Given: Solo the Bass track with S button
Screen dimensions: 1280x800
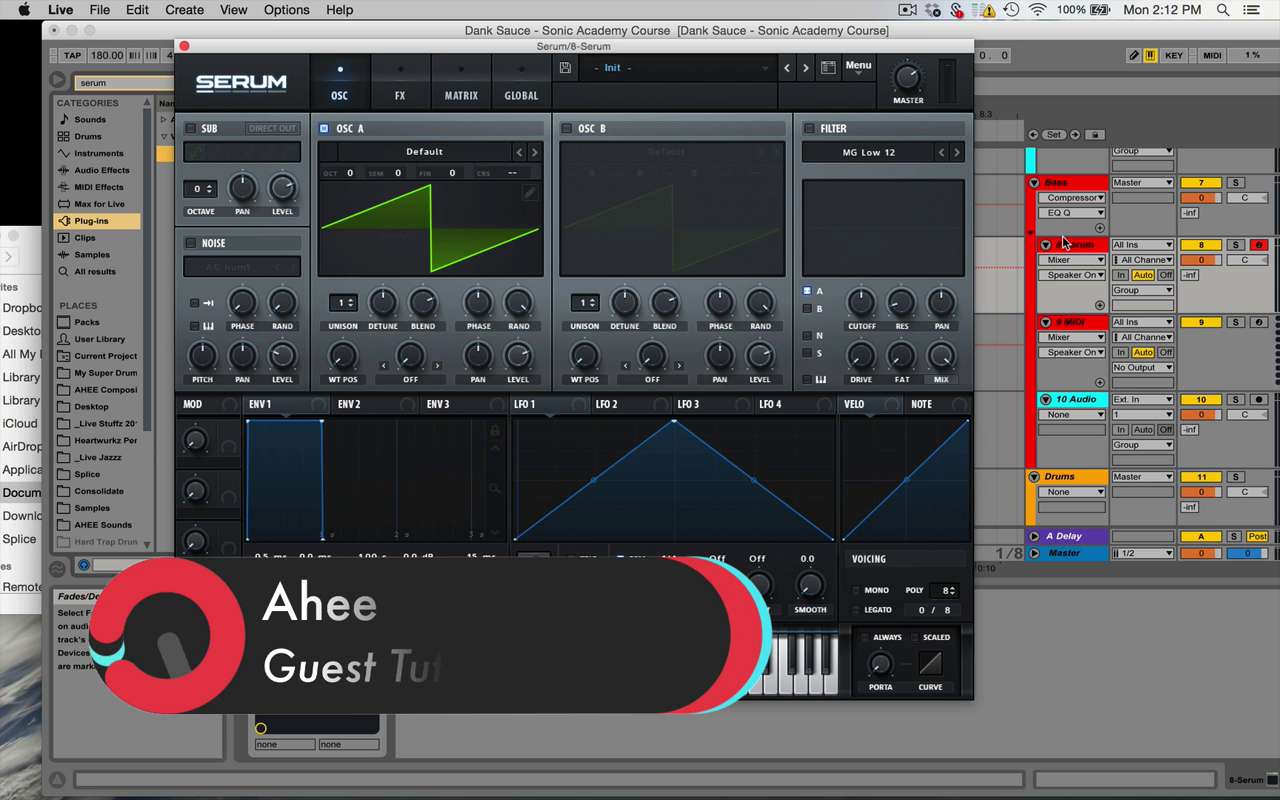Looking at the screenshot, I should (1236, 183).
